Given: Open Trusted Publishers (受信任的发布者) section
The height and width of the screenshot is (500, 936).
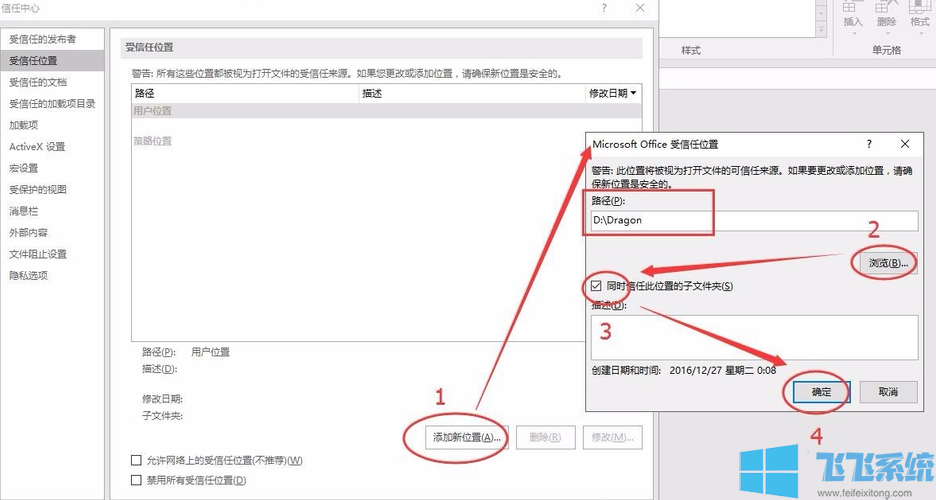Looking at the screenshot, I should tap(42, 39).
